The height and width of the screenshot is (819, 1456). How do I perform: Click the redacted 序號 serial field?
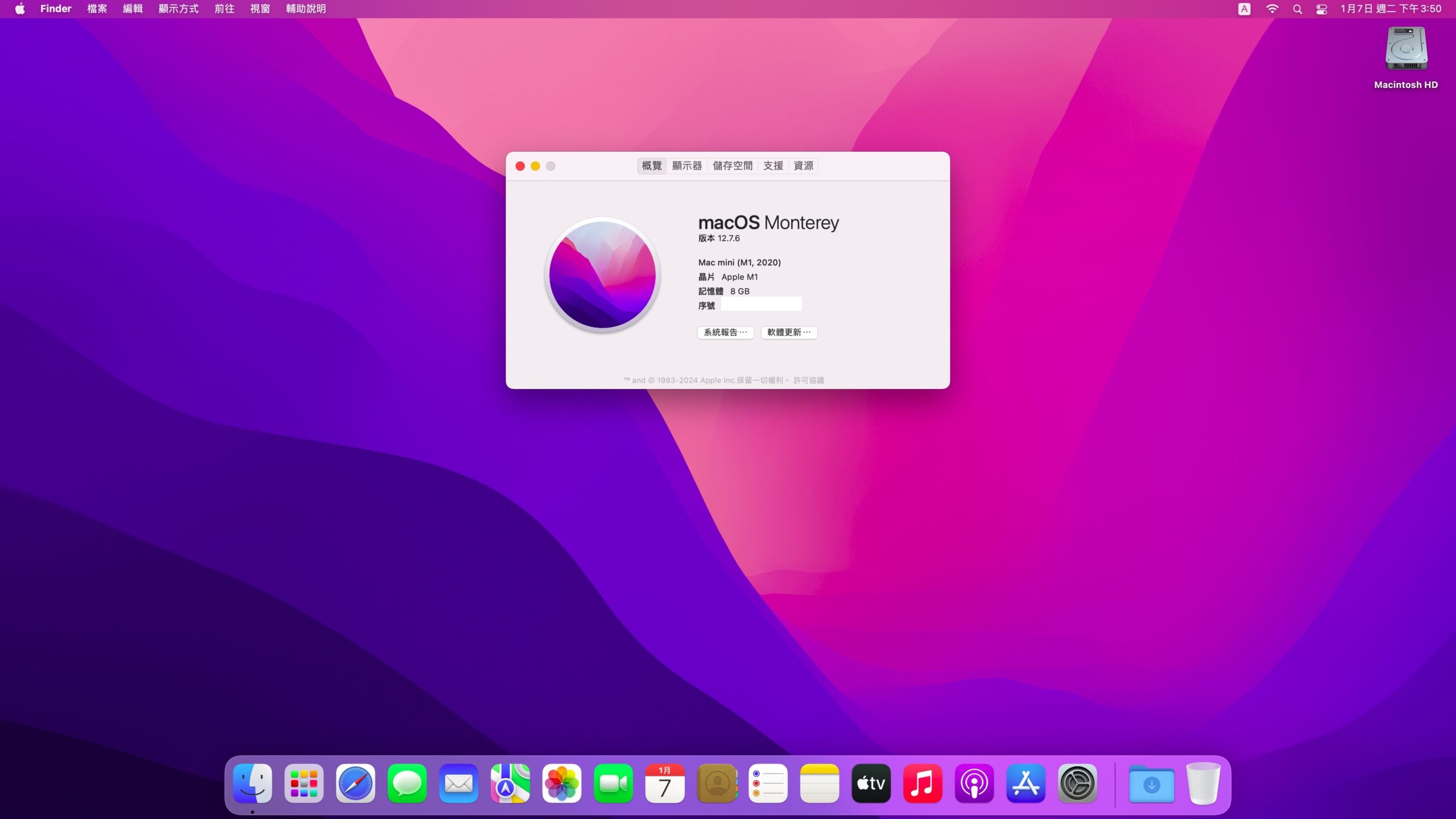tap(761, 305)
